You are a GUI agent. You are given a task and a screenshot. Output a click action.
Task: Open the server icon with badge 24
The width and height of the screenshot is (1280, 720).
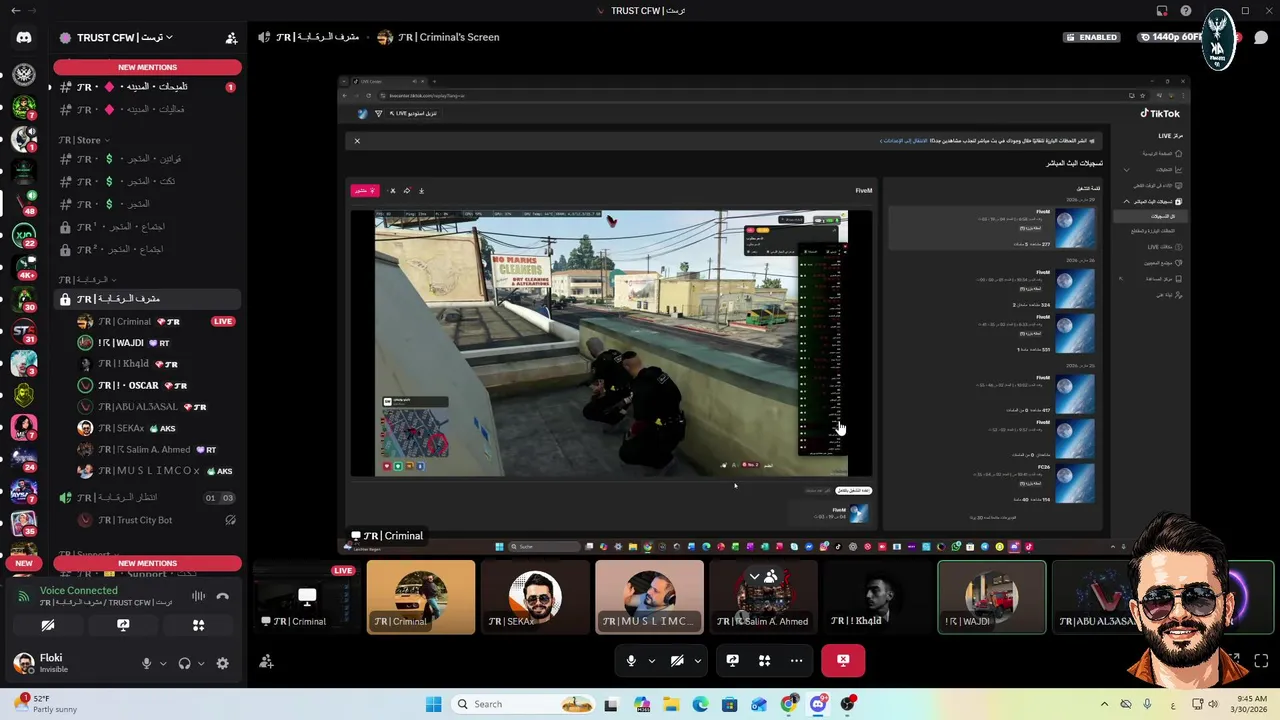point(24,459)
